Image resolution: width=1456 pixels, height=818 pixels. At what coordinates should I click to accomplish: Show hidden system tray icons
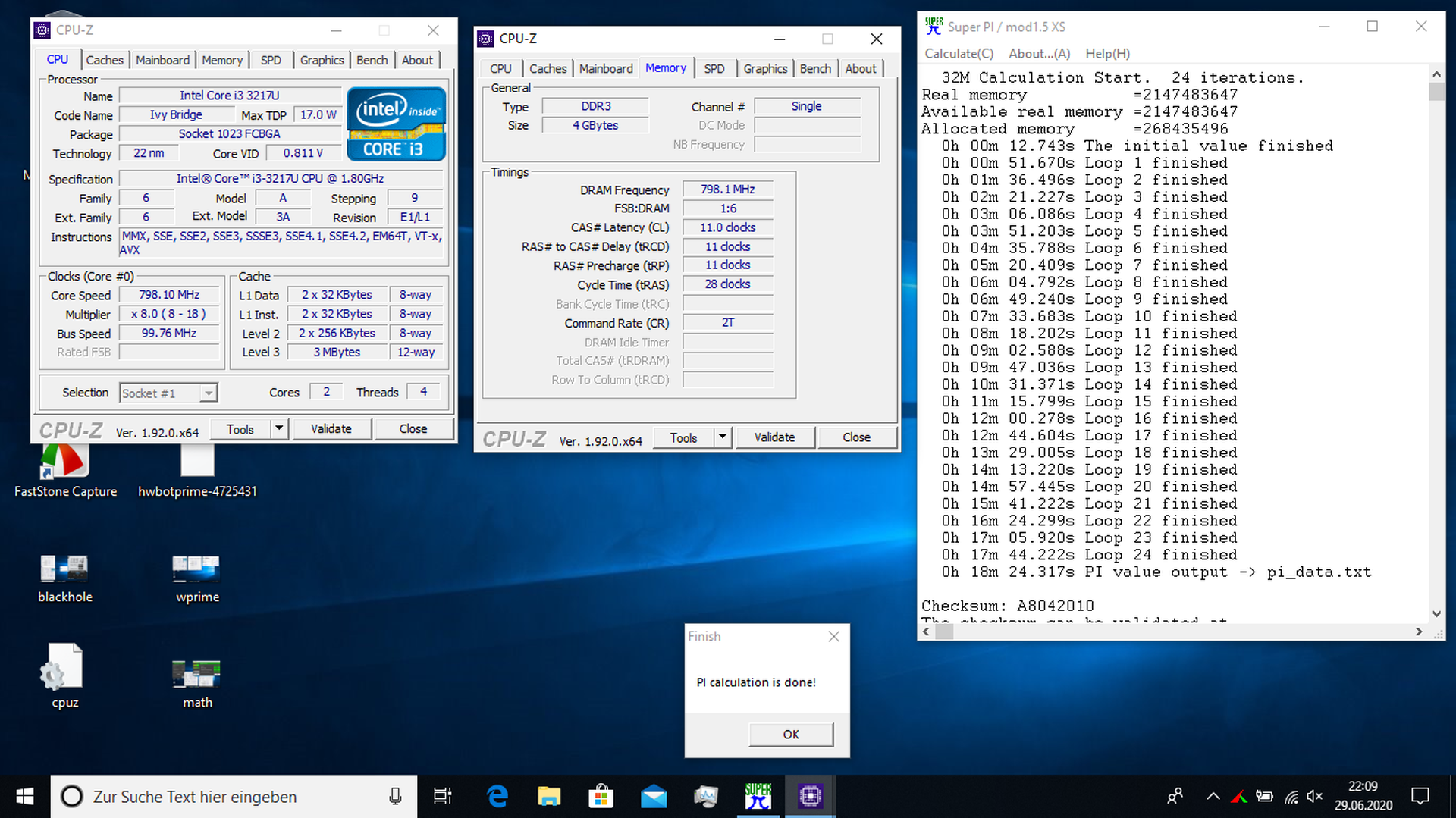click(x=1213, y=796)
